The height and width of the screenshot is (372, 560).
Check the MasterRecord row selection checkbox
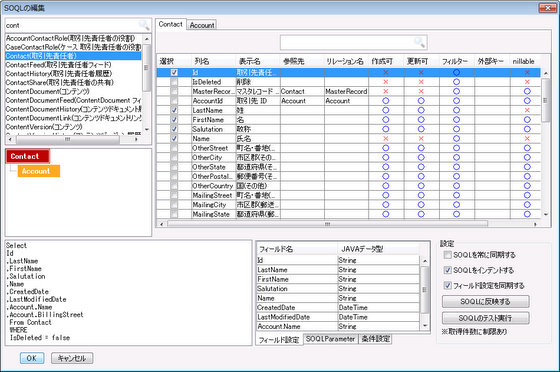tap(174, 91)
